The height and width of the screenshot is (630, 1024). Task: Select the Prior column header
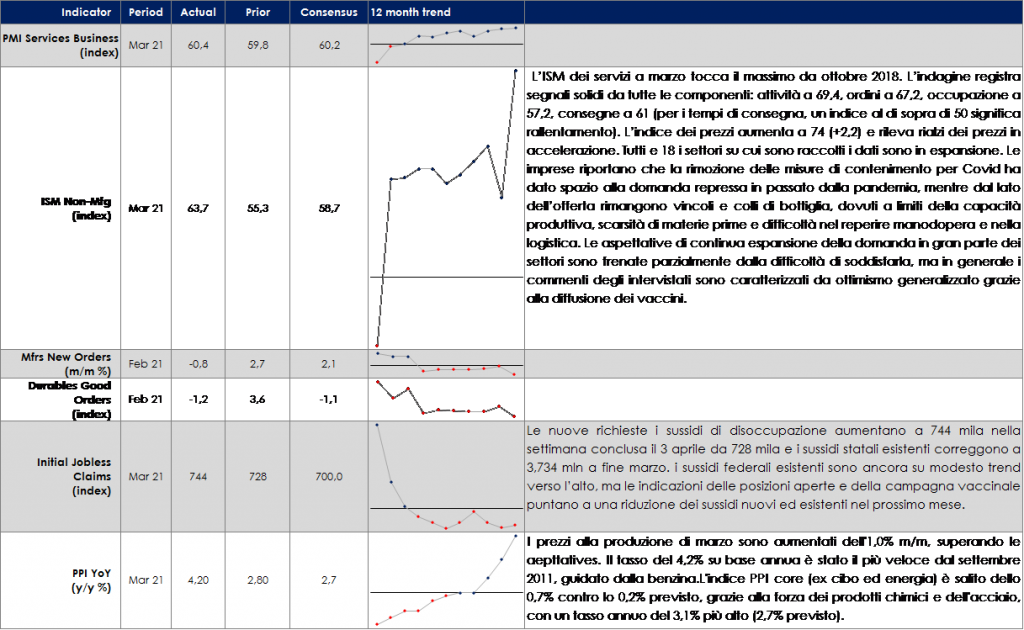pos(259,12)
